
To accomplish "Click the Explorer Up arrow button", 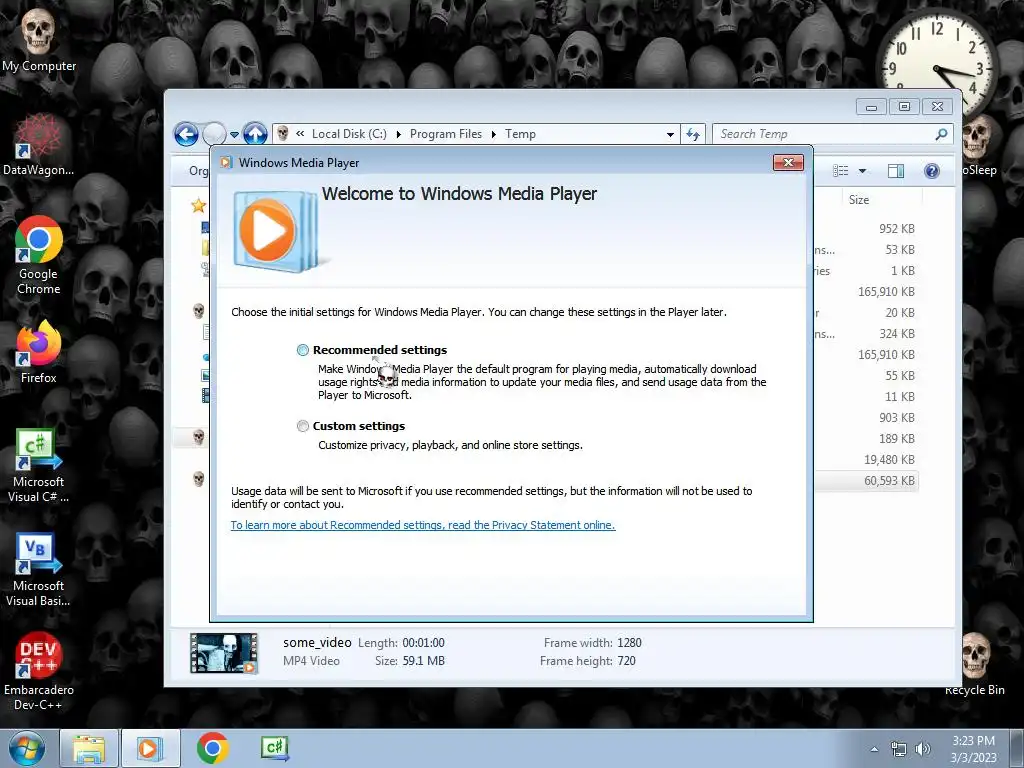I will tap(255, 135).
